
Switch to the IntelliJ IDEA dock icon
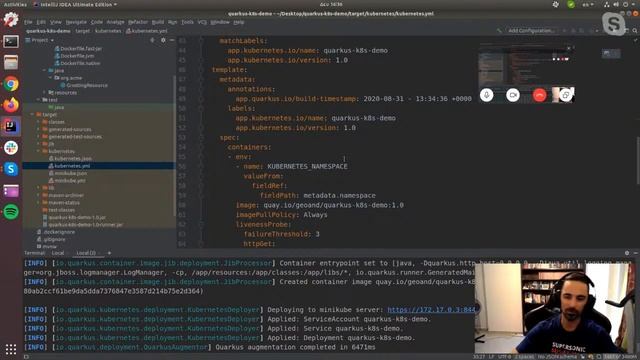point(11,126)
